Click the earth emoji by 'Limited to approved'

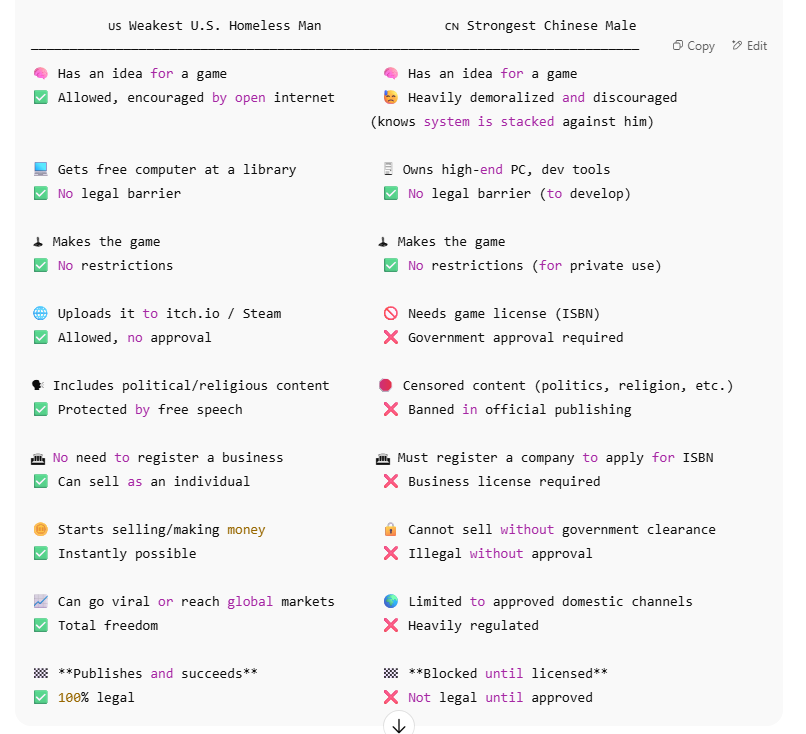391,601
